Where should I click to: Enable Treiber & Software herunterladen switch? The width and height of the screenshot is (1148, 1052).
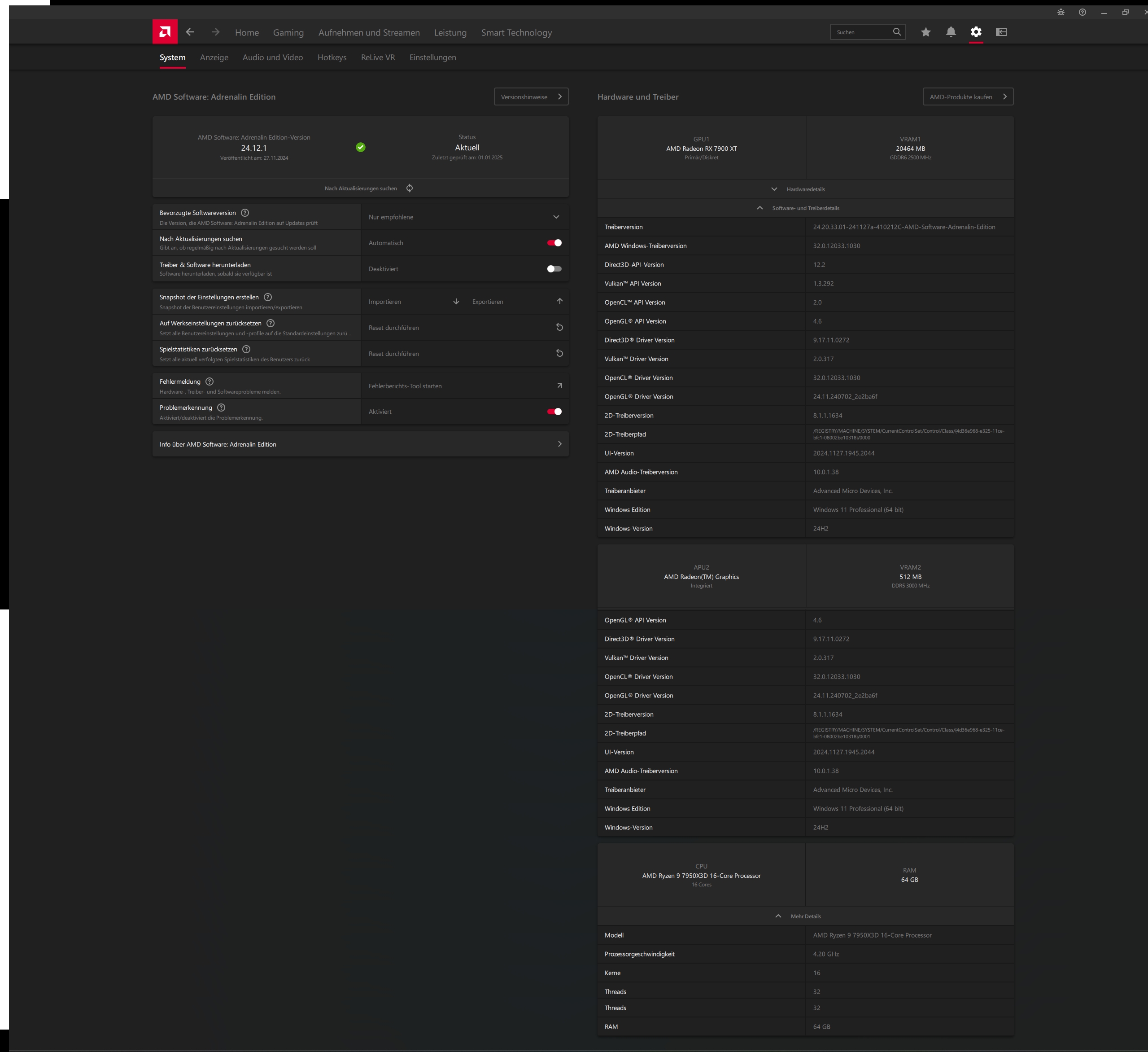[554, 269]
